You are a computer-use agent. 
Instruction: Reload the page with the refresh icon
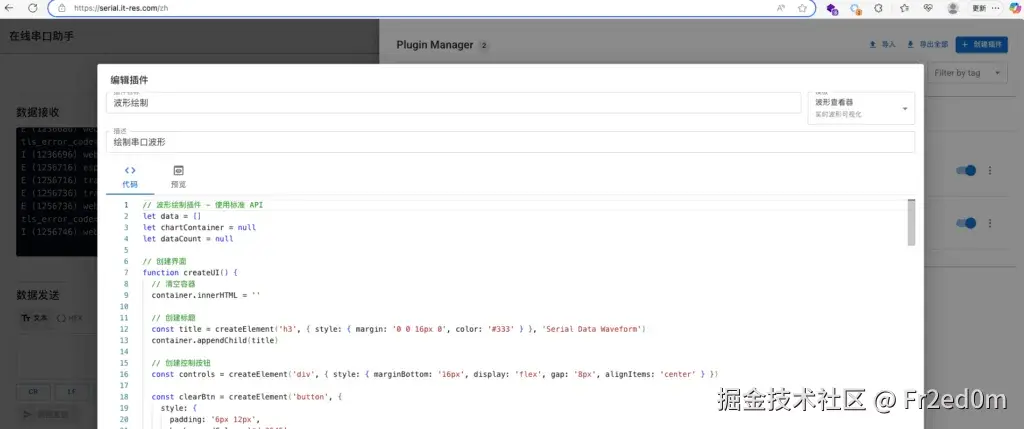coord(33,8)
